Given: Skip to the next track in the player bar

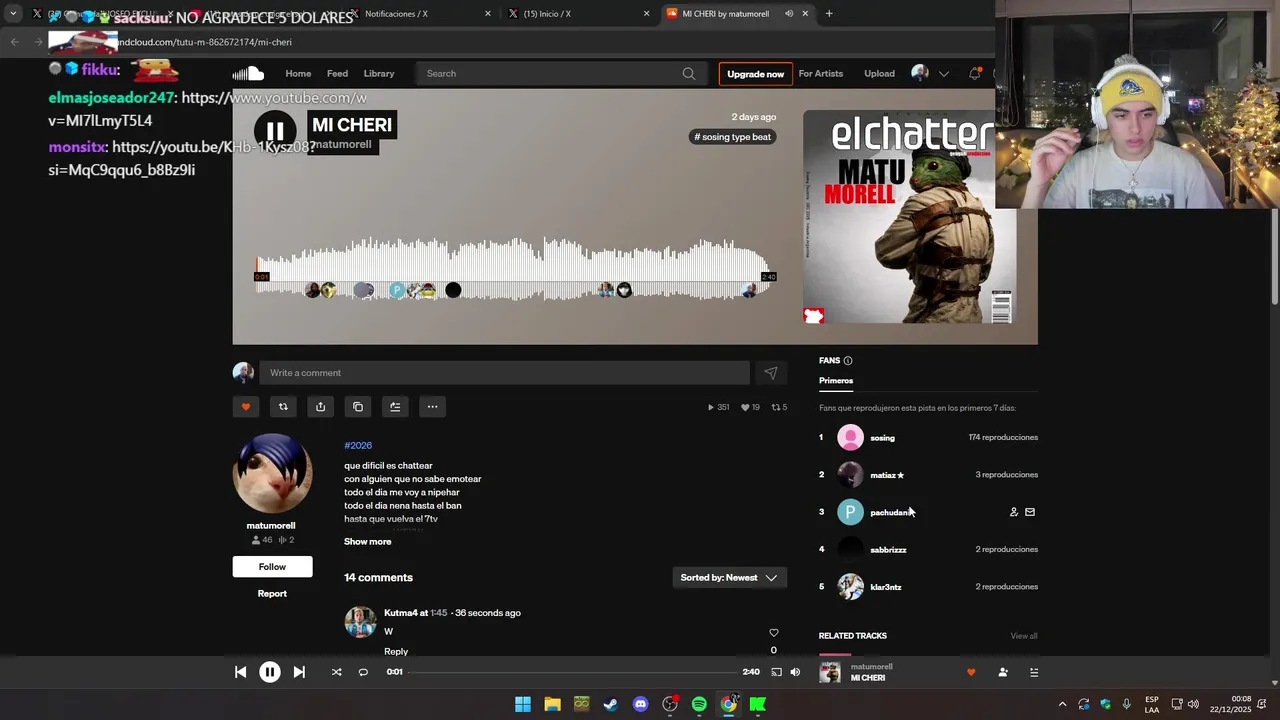Looking at the screenshot, I should point(299,672).
